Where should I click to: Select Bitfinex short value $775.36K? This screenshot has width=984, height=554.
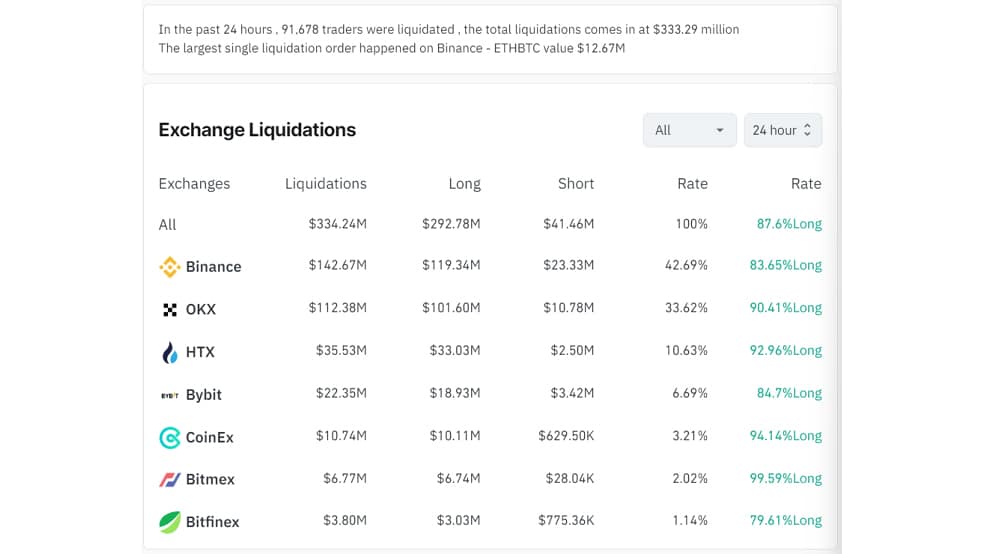point(566,521)
